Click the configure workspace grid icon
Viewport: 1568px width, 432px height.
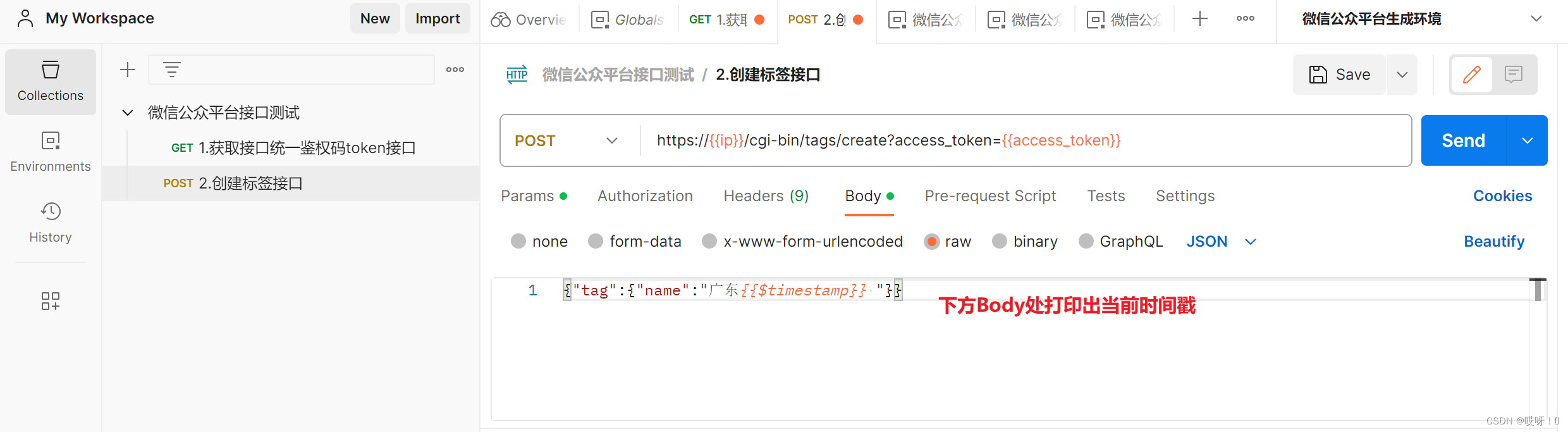click(x=51, y=300)
